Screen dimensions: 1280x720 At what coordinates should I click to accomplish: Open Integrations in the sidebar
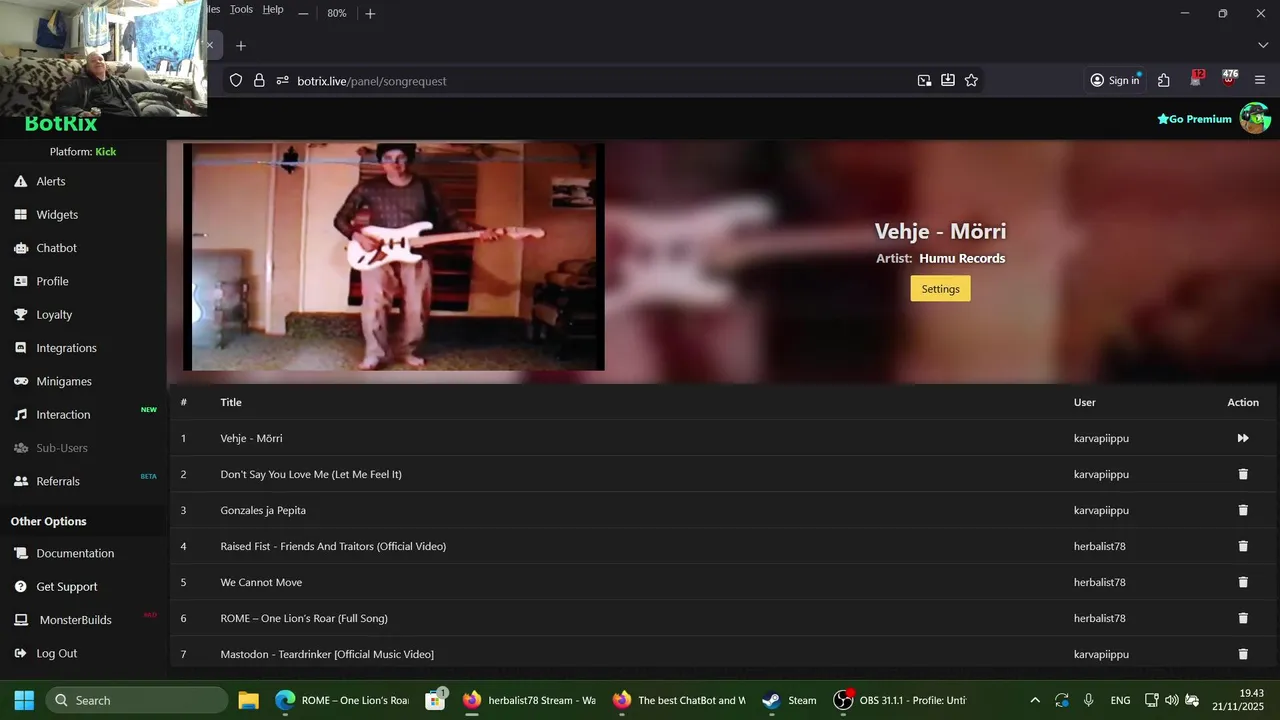click(66, 348)
